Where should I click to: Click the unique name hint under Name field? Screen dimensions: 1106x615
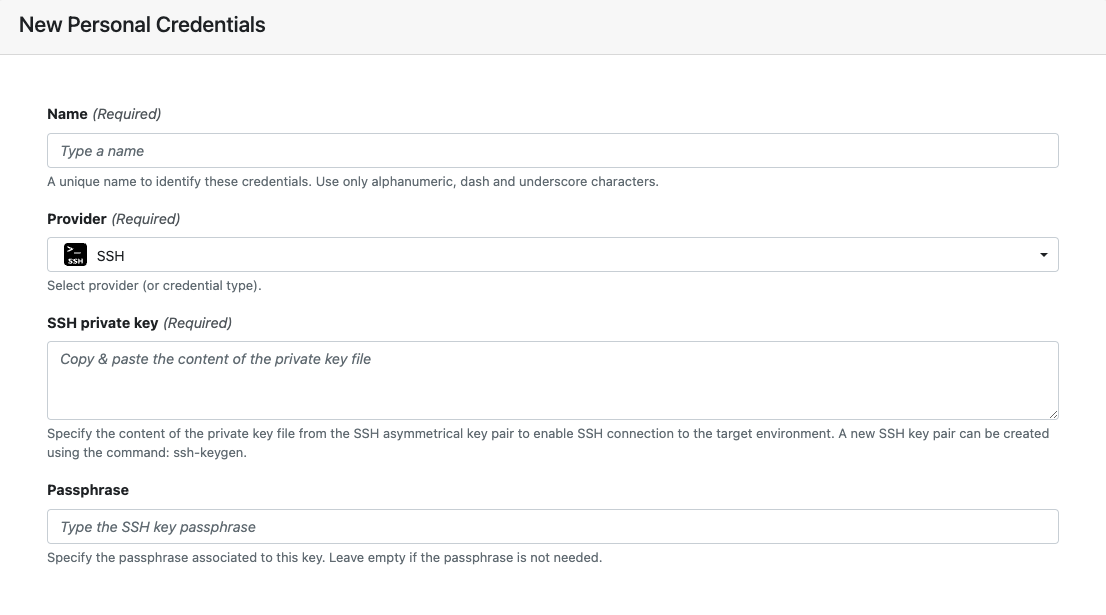click(x=353, y=182)
